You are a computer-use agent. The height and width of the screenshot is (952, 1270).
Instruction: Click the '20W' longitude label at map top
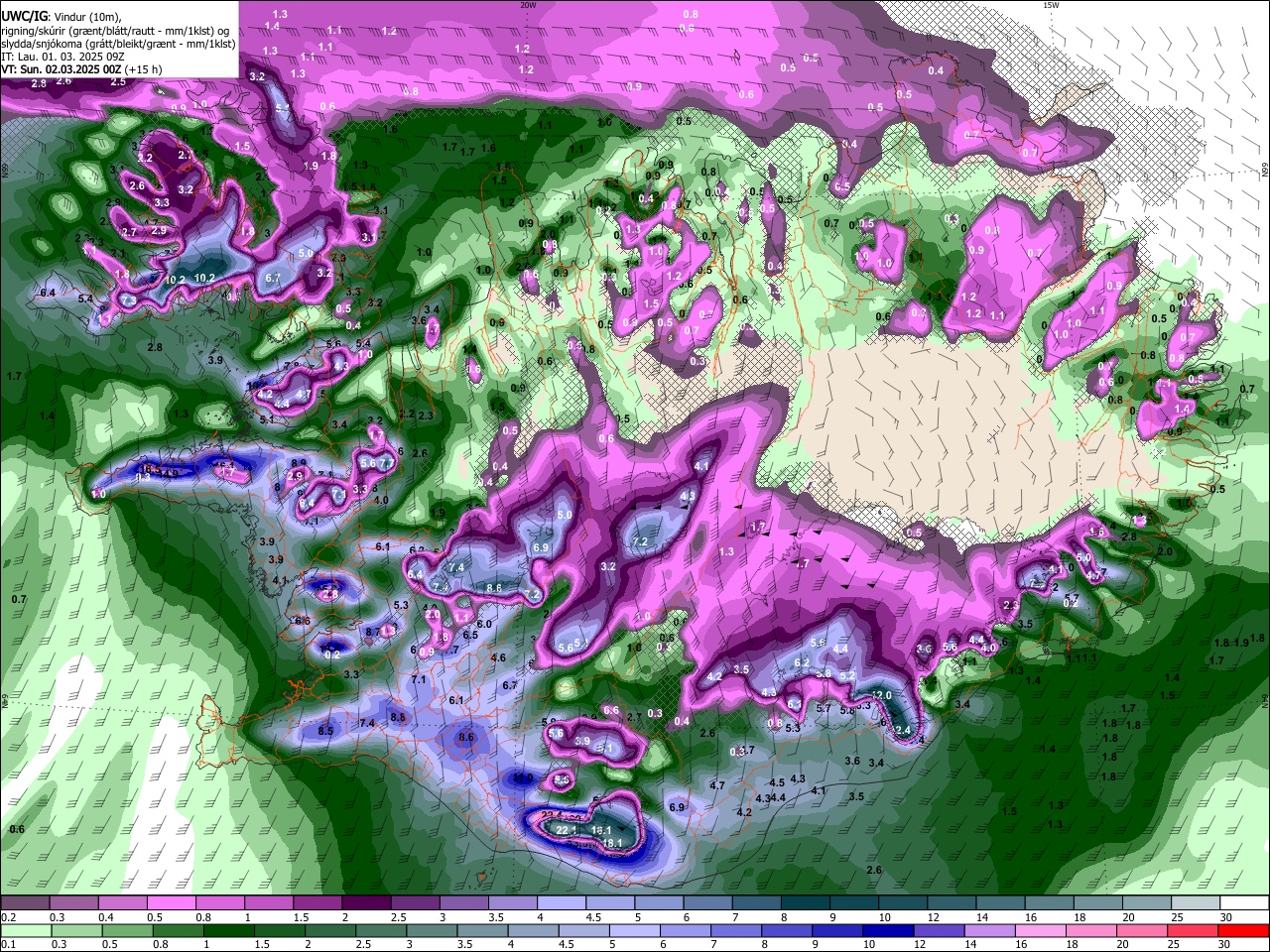pos(528,5)
